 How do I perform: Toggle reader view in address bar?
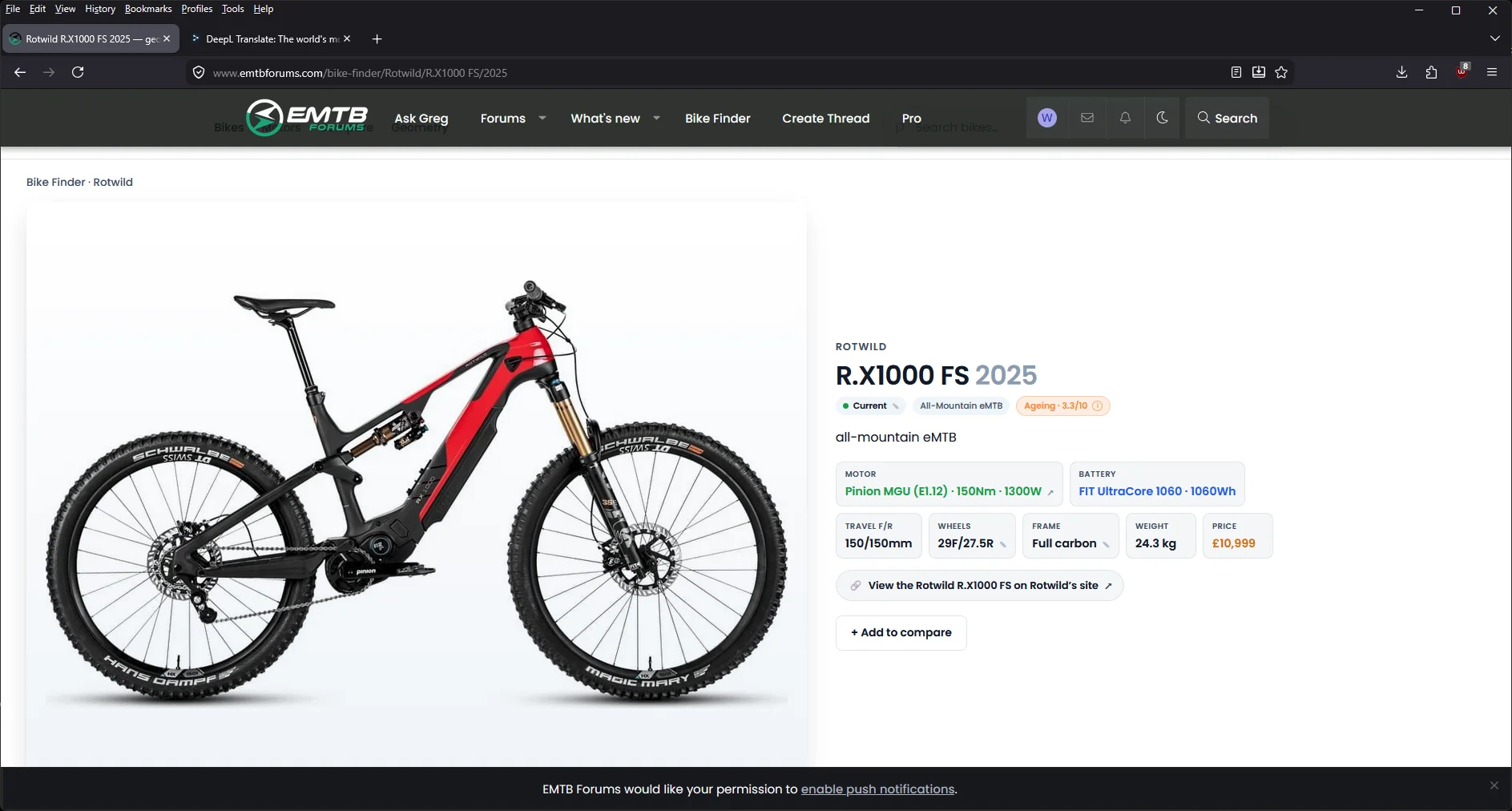point(1236,72)
